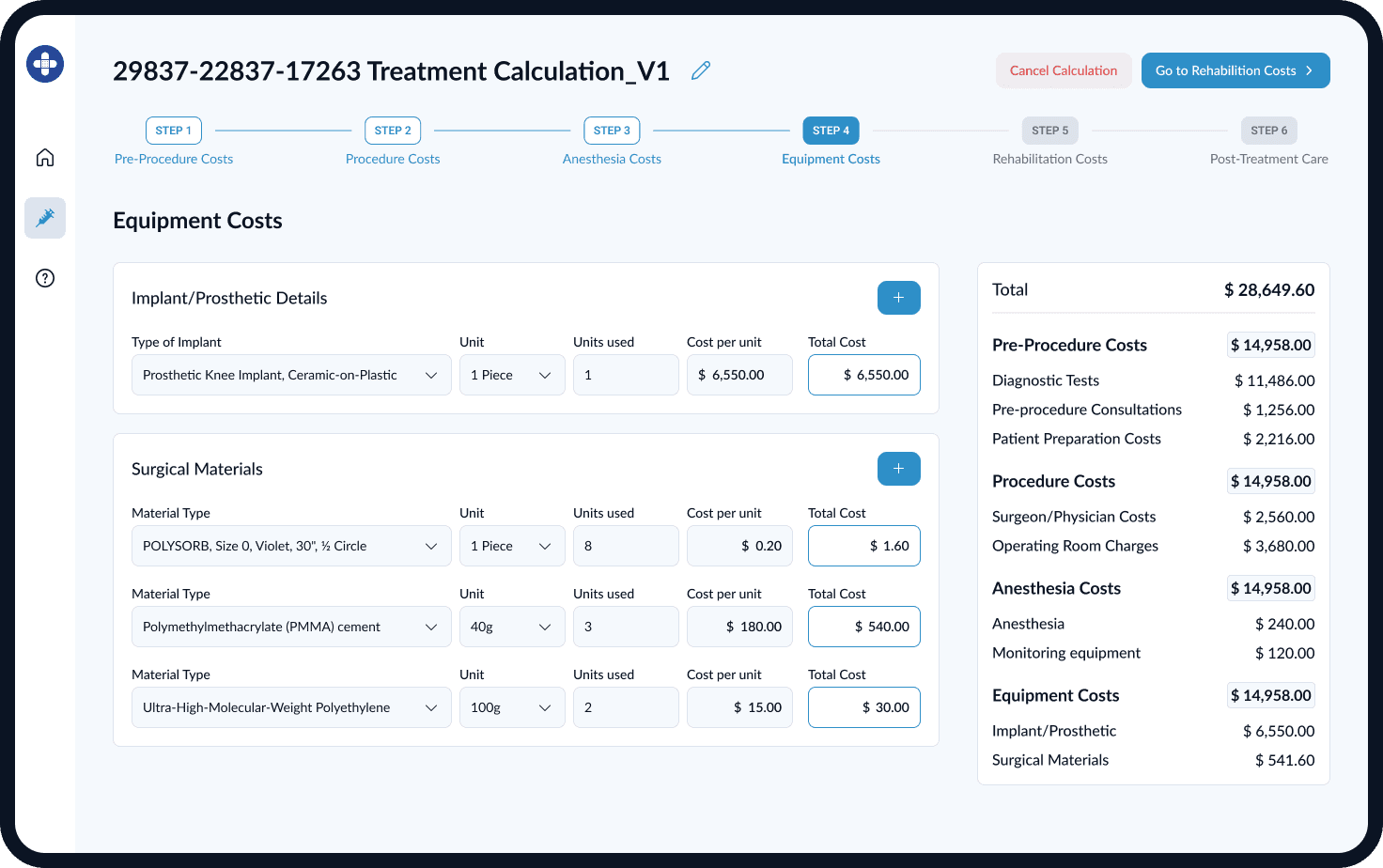Screen dimensions: 1383x868
Task: Select the syringe treatment icon in the sidebar
Action: [x=44, y=217]
